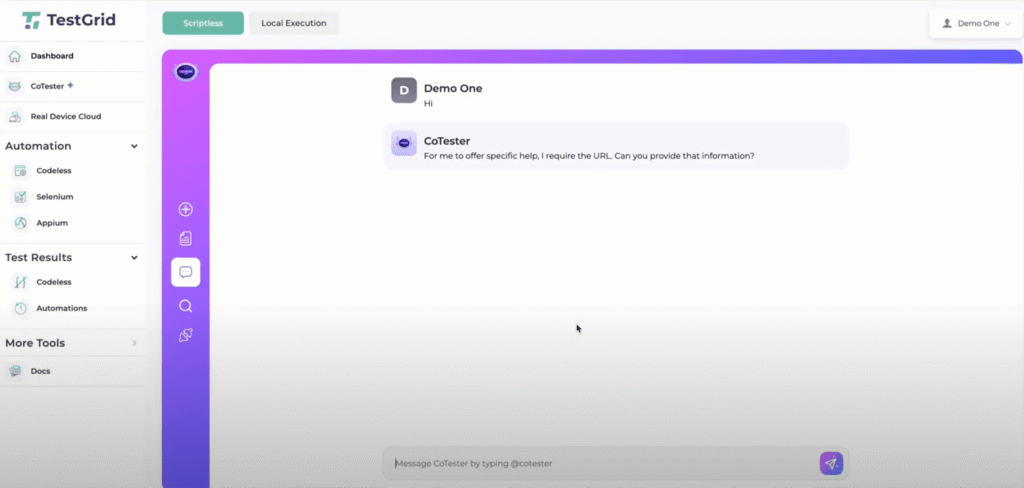Click the plus icon in purple sidebar
Viewport: 1024px width, 488px height.
tap(185, 209)
